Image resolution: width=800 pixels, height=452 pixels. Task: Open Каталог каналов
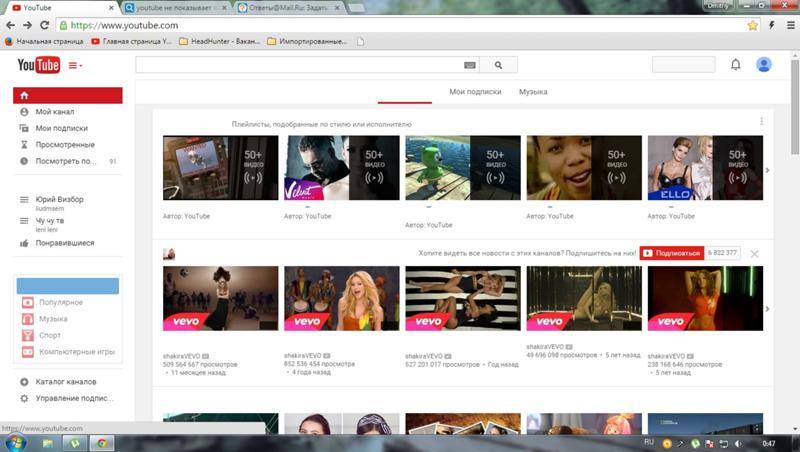(x=68, y=382)
